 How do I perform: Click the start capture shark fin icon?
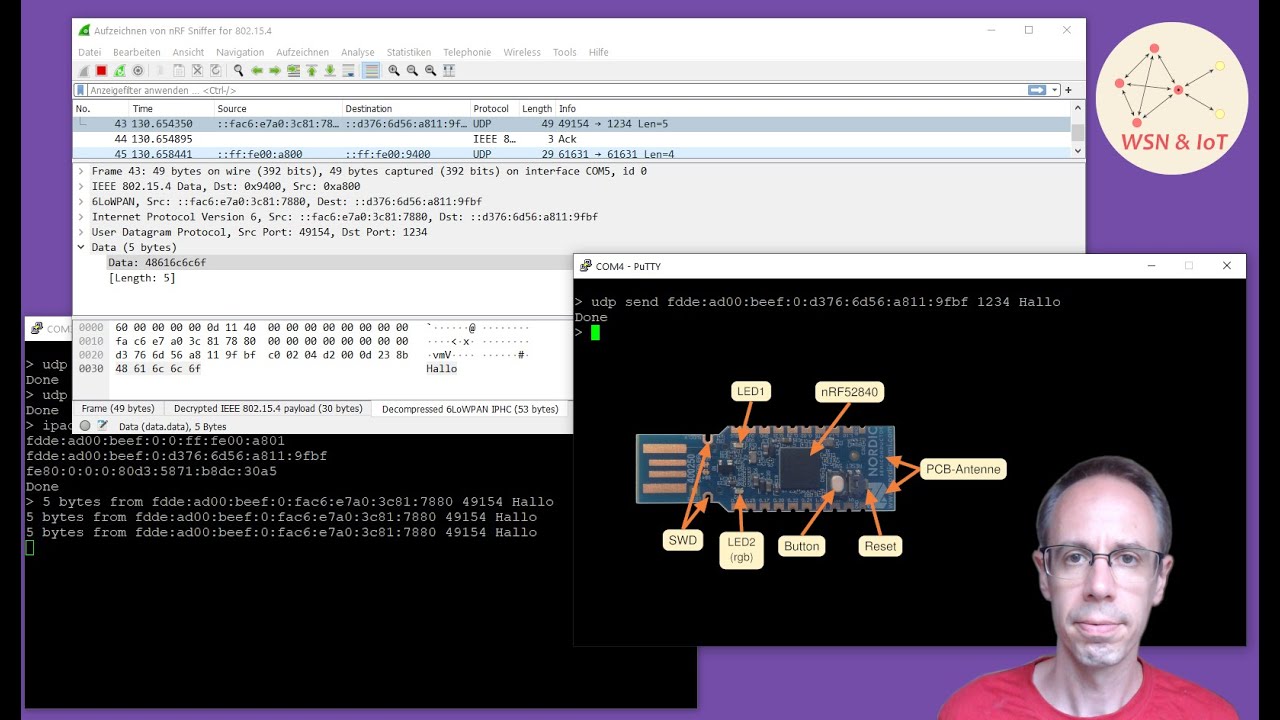pos(84,71)
